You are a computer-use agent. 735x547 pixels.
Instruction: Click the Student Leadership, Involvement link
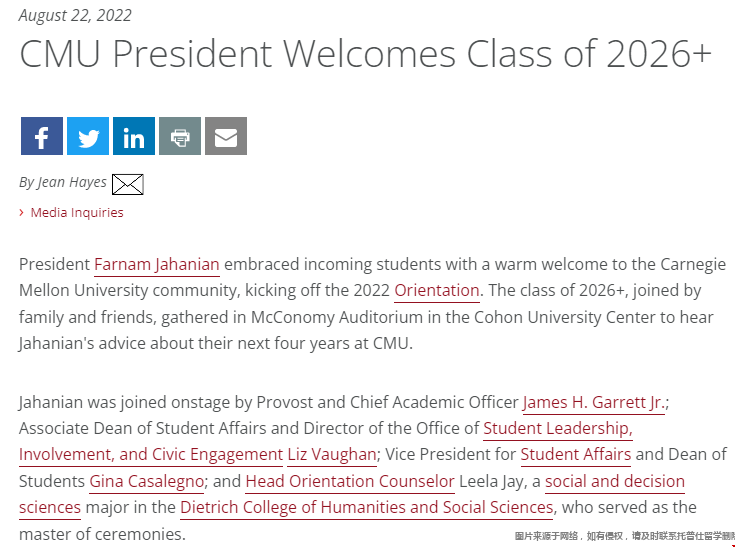coord(558,428)
